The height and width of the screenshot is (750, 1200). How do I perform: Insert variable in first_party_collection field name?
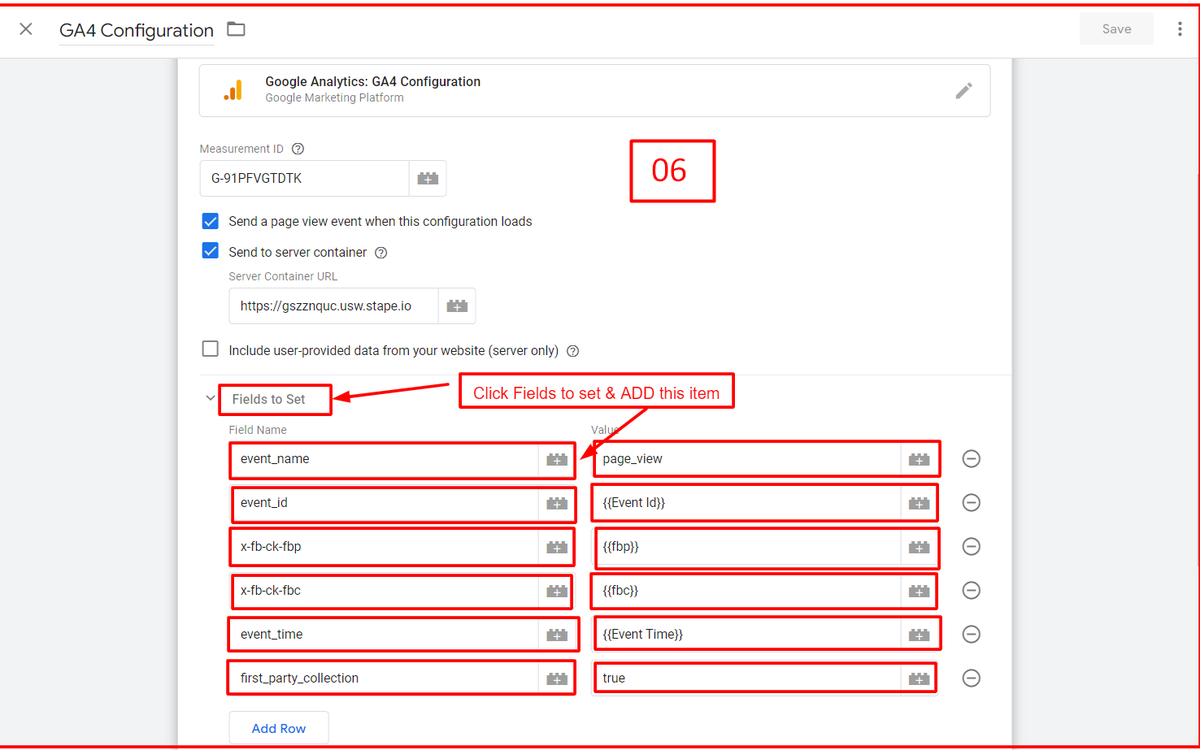point(557,680)
